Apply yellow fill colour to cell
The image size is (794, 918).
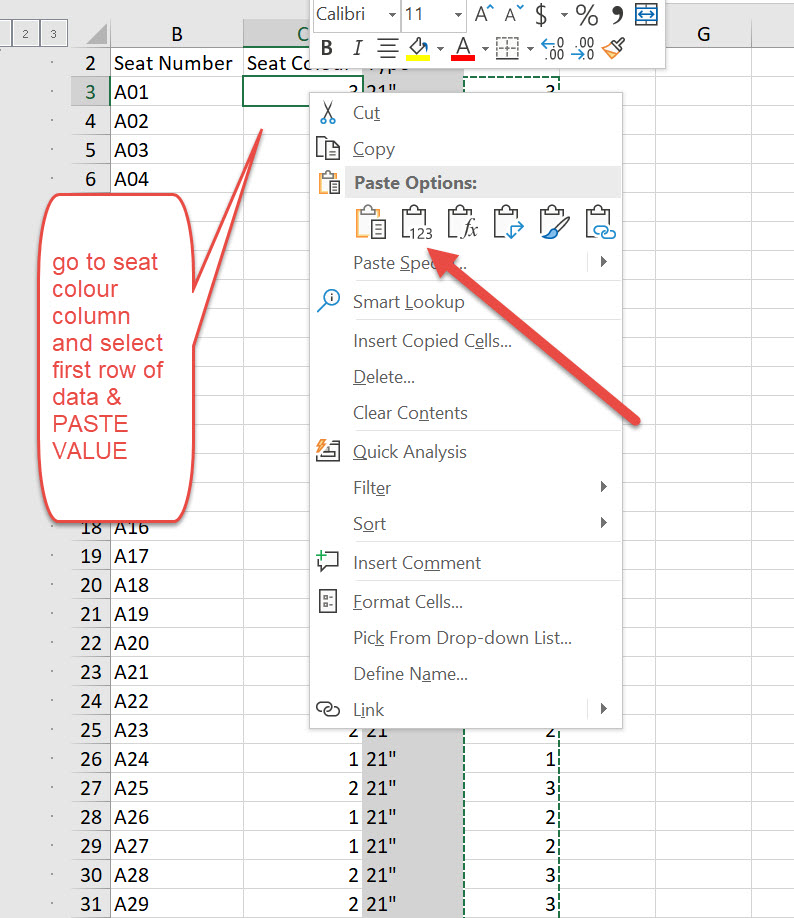pyautogui.click(x=419, y=47)
